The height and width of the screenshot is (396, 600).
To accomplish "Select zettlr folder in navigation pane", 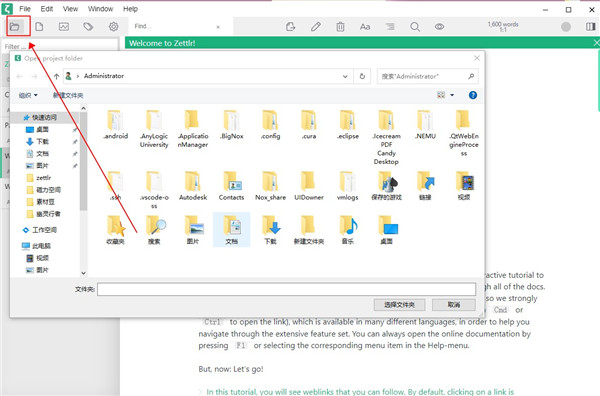I will pyautogui.click(x=43, y=178).
